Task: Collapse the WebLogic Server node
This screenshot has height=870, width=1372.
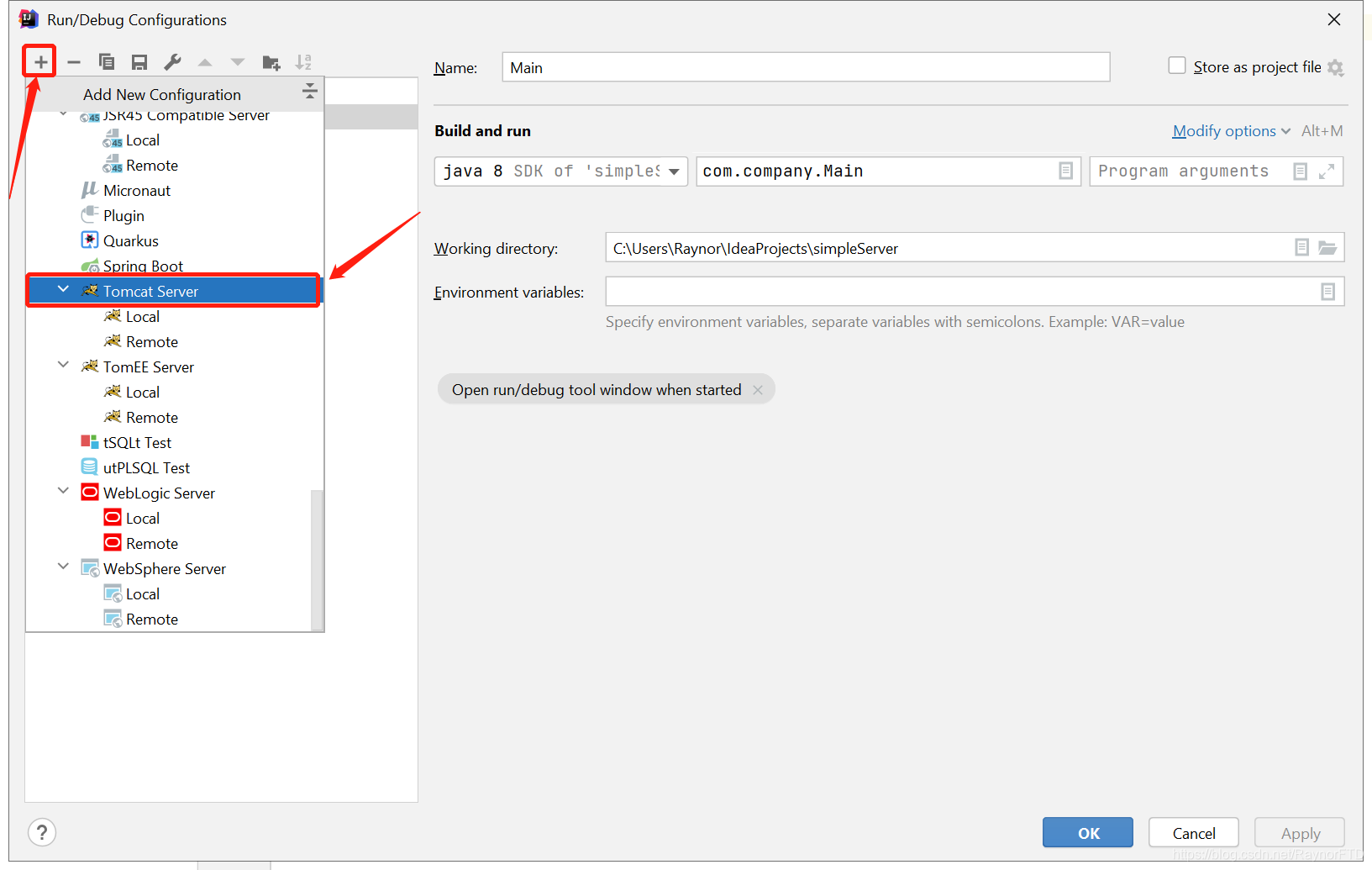Action: (x=63, y=491)
